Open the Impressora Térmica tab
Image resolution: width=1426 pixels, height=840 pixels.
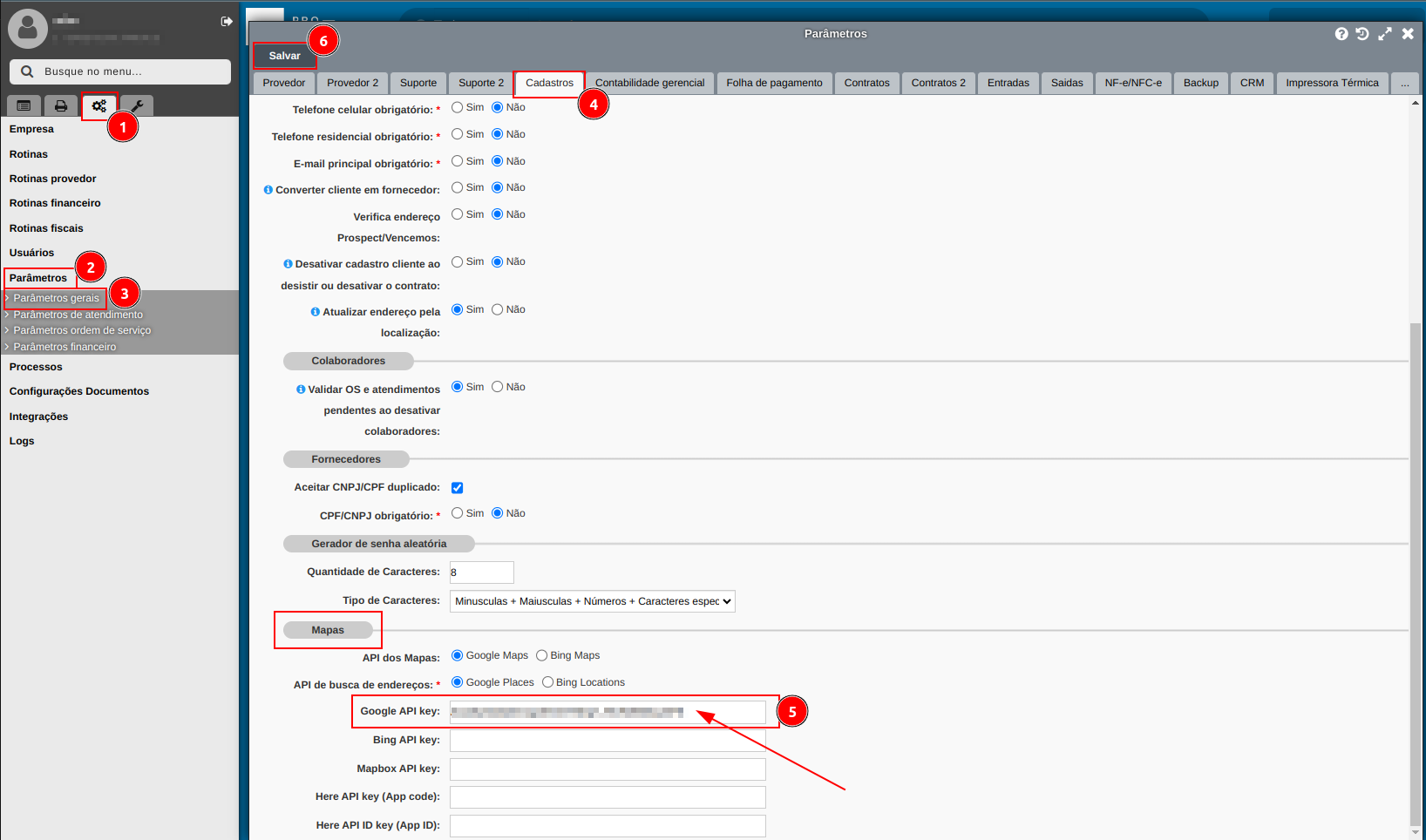point(1332,83)
